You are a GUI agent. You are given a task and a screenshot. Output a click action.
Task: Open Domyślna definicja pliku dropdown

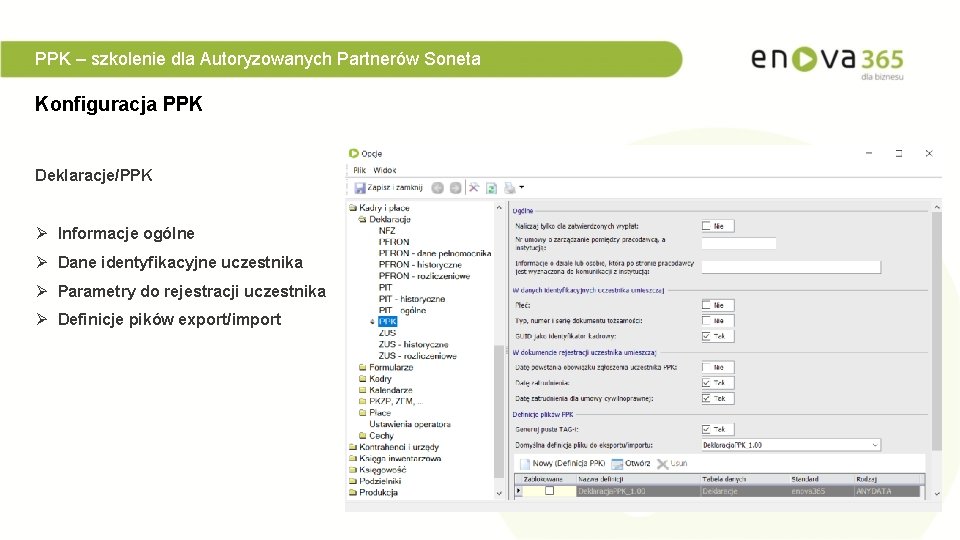[x=874, y=445]
